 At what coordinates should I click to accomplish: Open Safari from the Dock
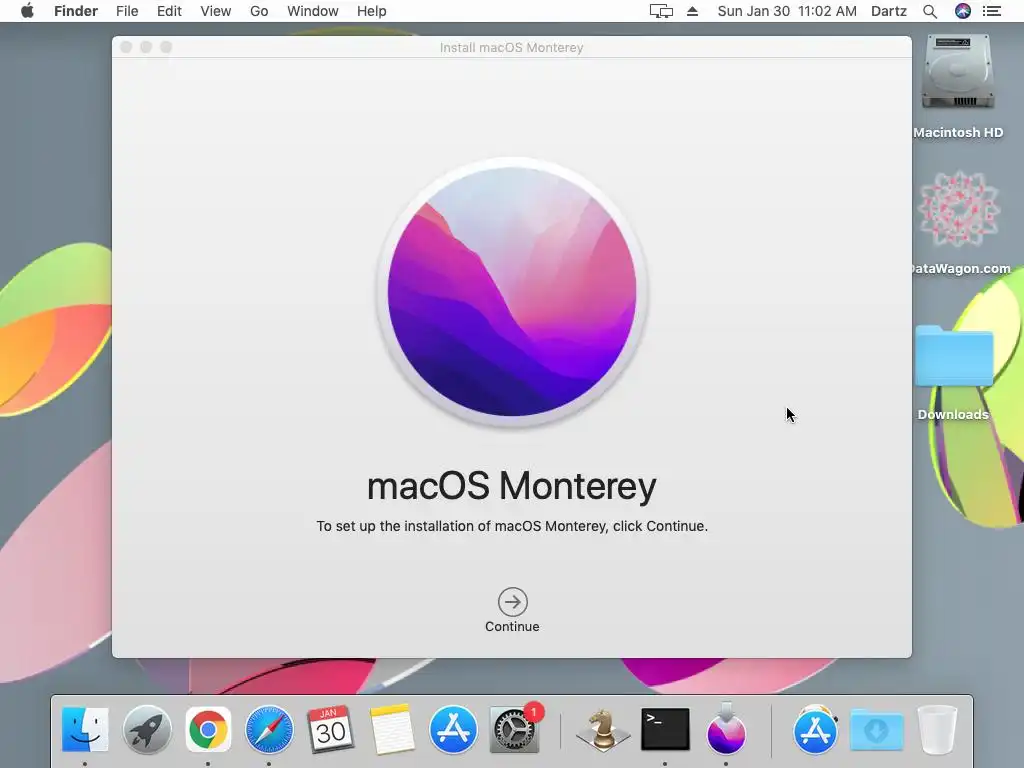coord(269,729)
